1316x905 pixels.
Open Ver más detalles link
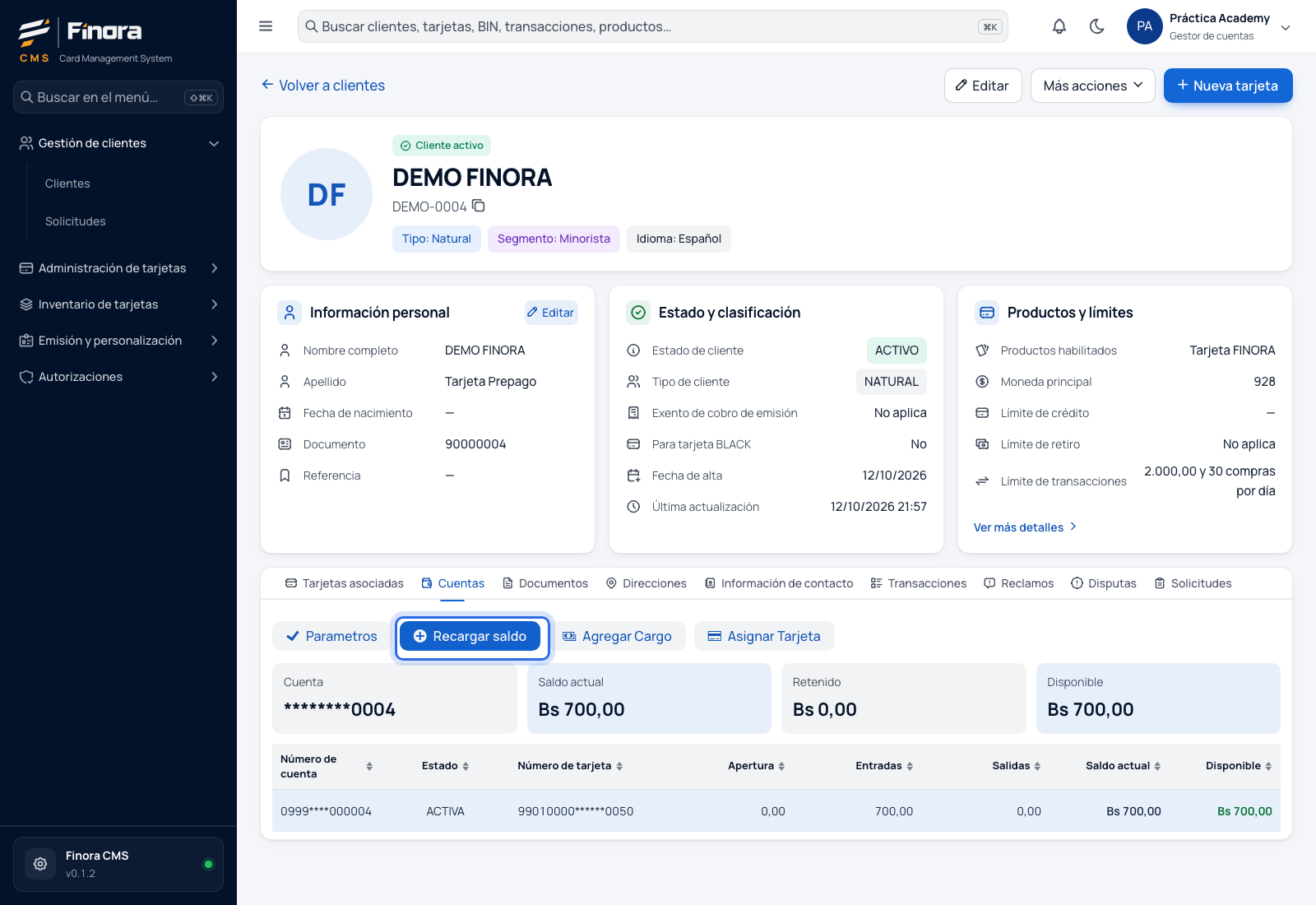tap(1026, 527)
